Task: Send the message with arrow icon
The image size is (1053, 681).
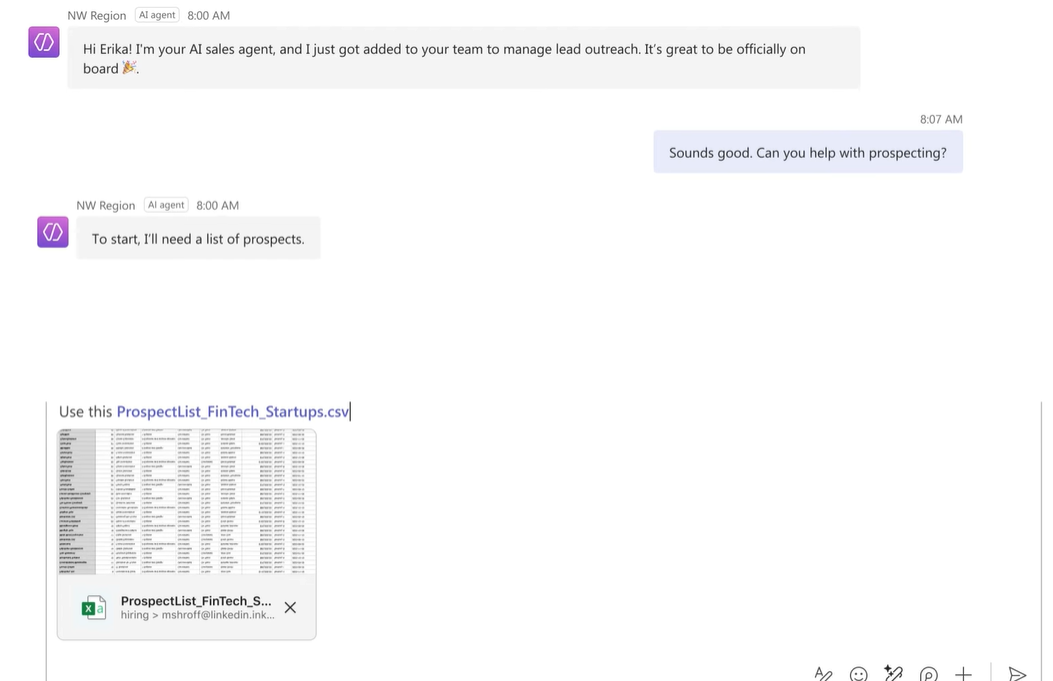Action: coord(1017,674)
